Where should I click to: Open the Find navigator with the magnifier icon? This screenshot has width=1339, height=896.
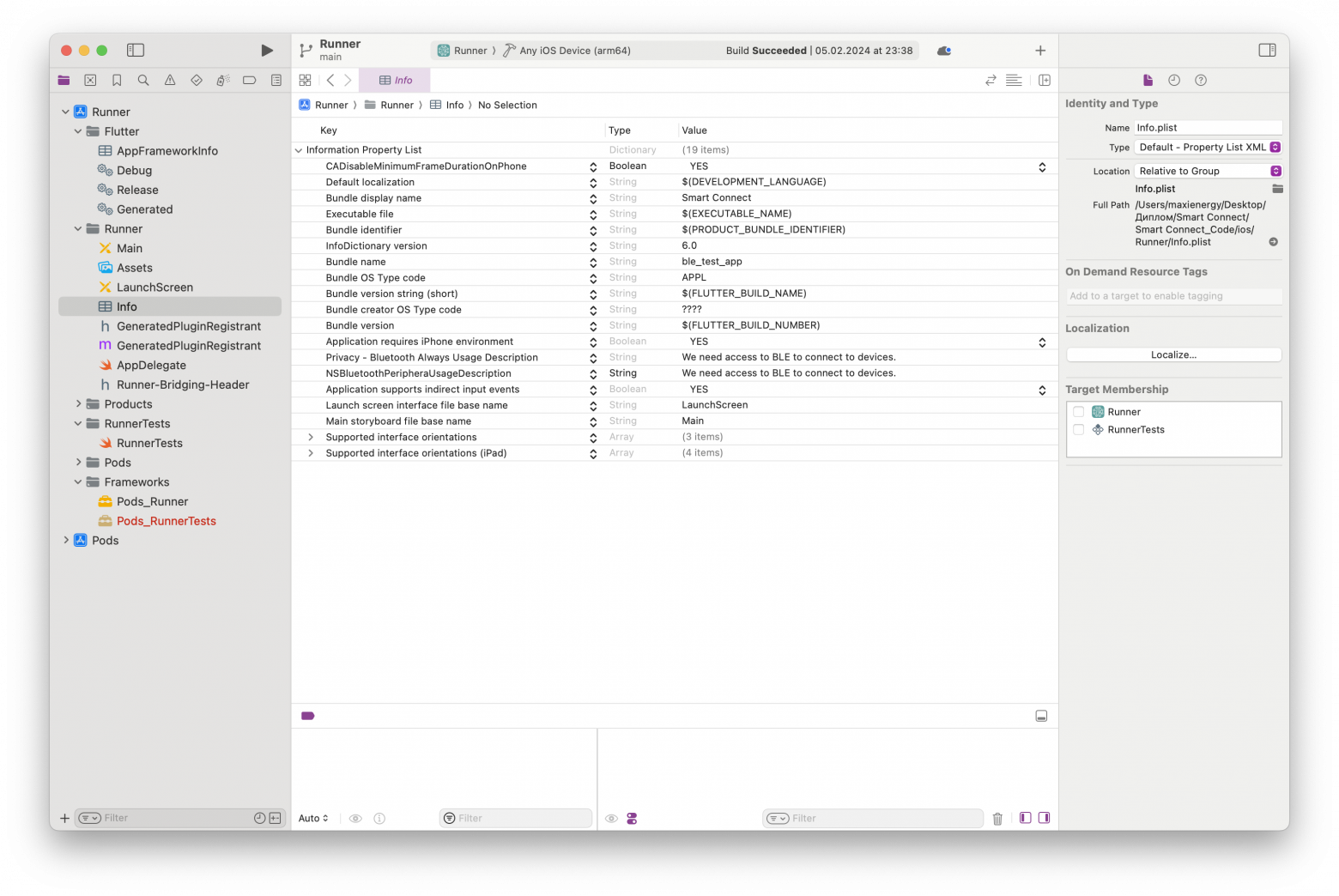(143, 80)
